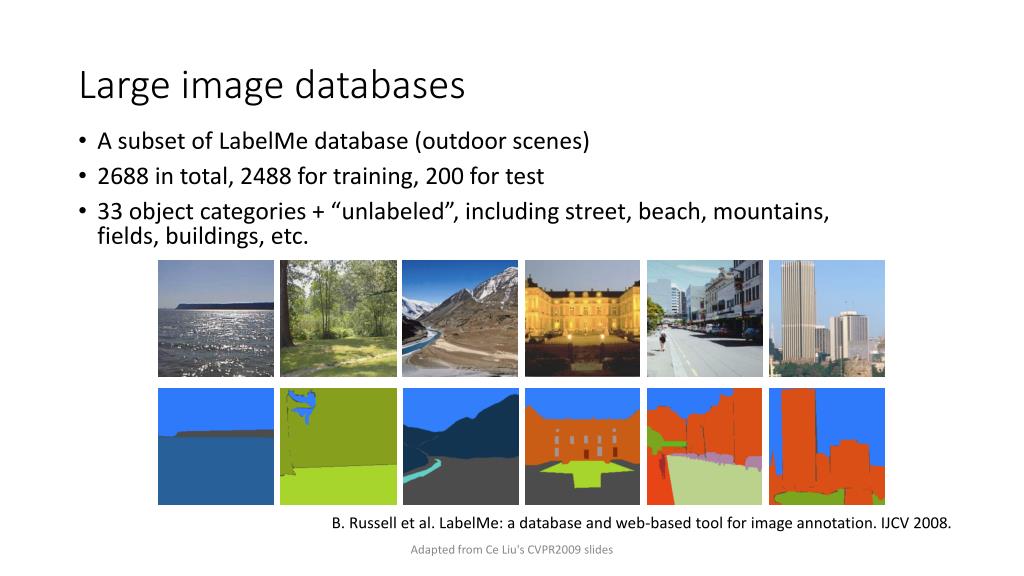Screen dimensions: 1024x576
Task: Select the ocean segmentation label map
Action: click(x=216, y=446)
